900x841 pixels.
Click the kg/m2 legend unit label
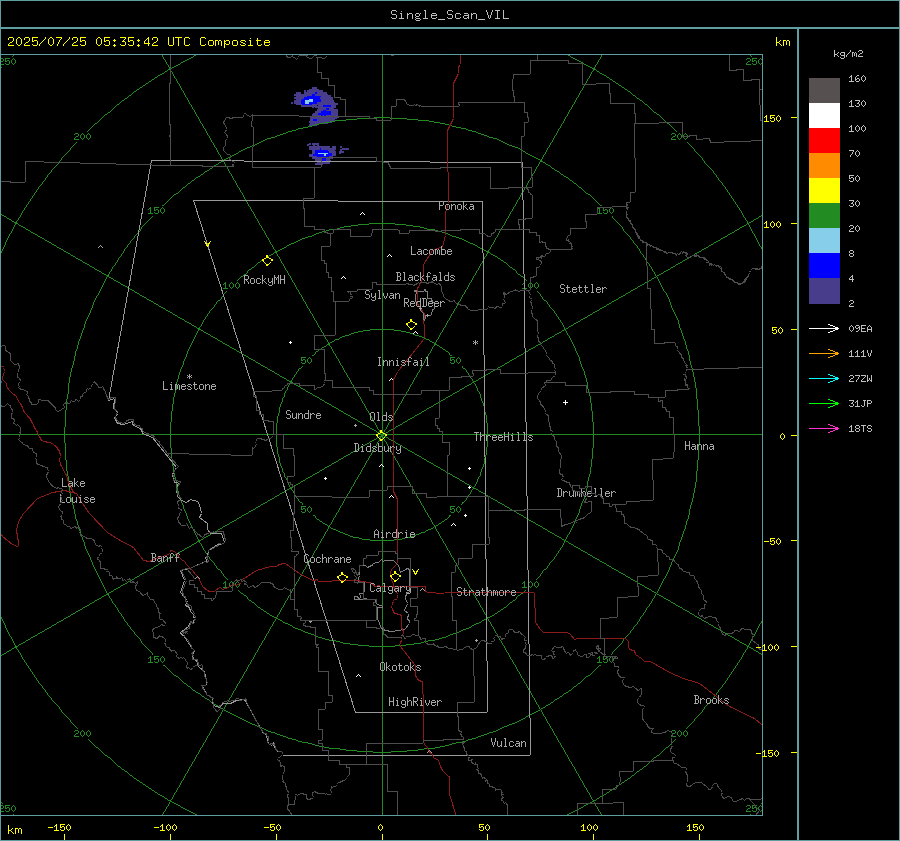point(848,54)
